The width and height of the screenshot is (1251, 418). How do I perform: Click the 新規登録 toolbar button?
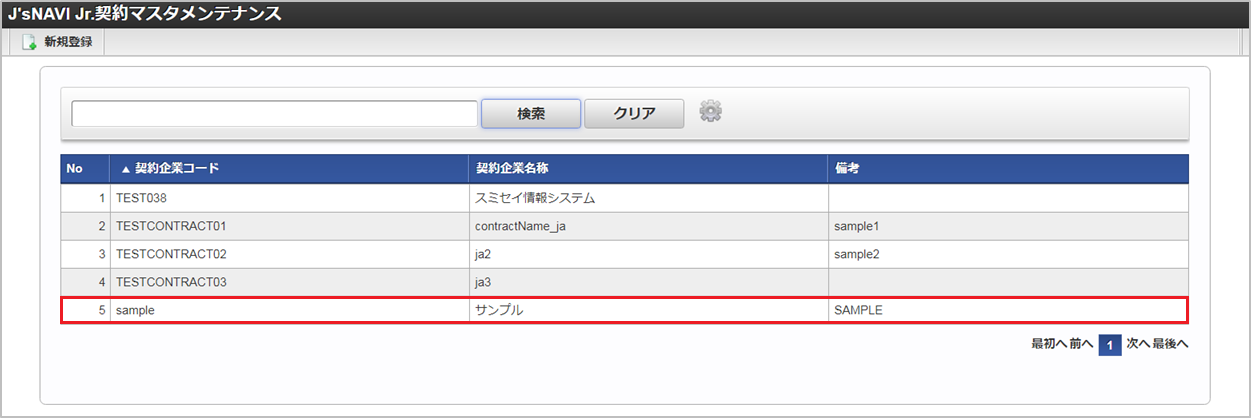coord(57,42)
